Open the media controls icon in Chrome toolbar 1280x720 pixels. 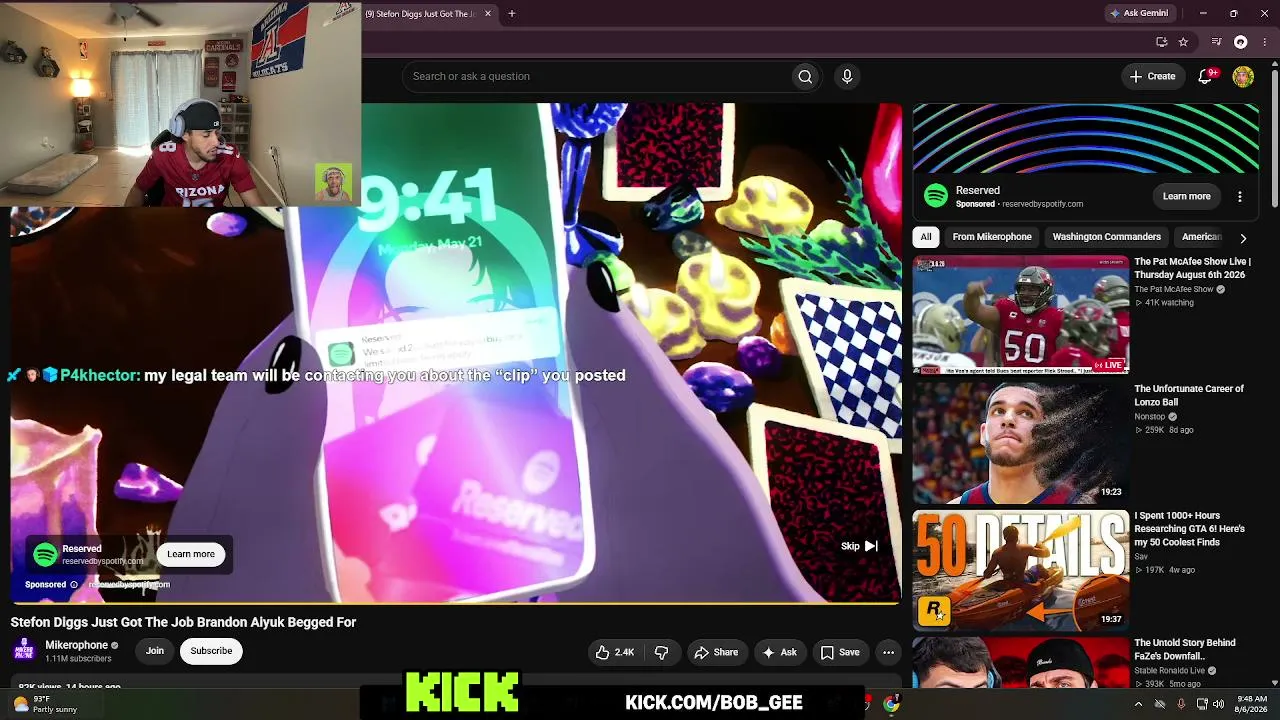[x=1216, y=42]
